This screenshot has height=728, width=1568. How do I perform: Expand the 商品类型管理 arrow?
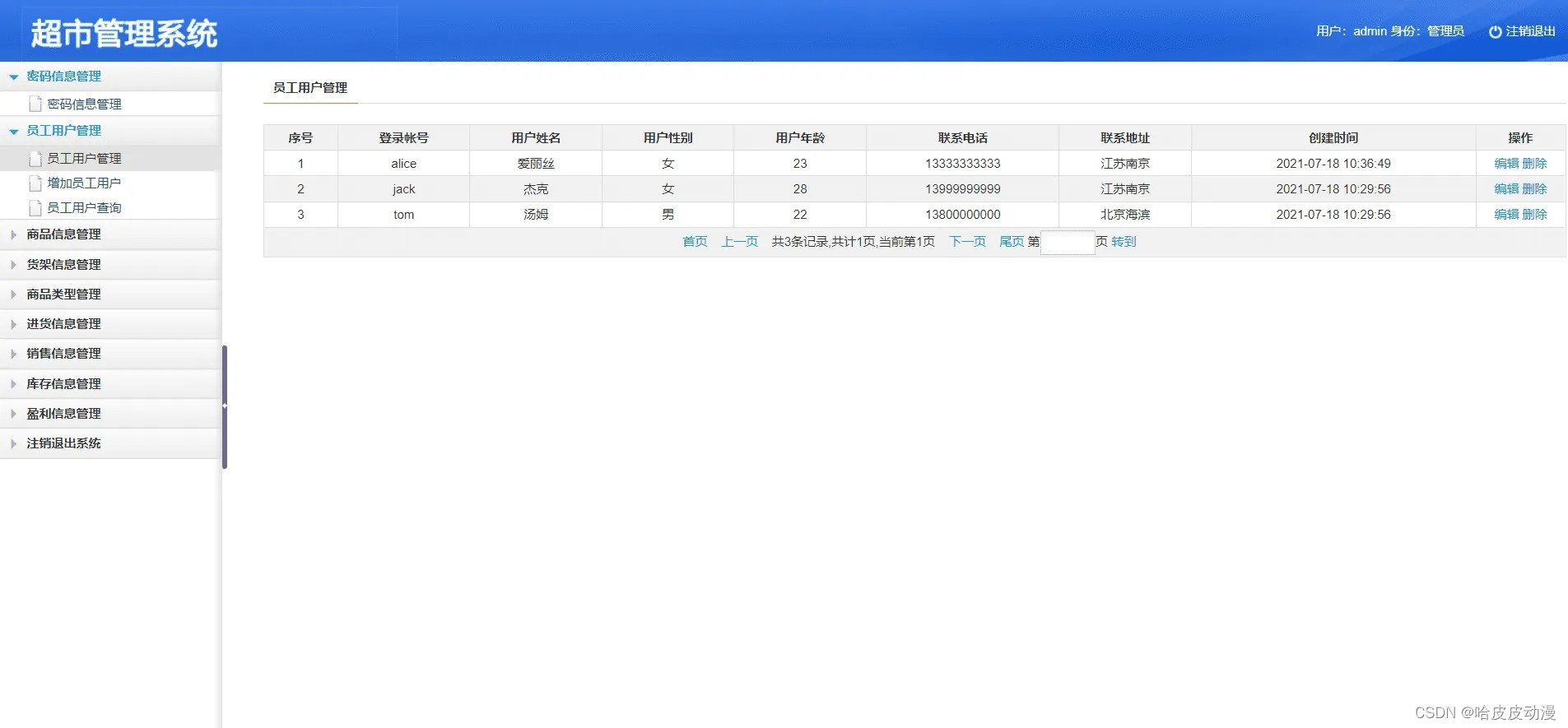click(14, 294)
